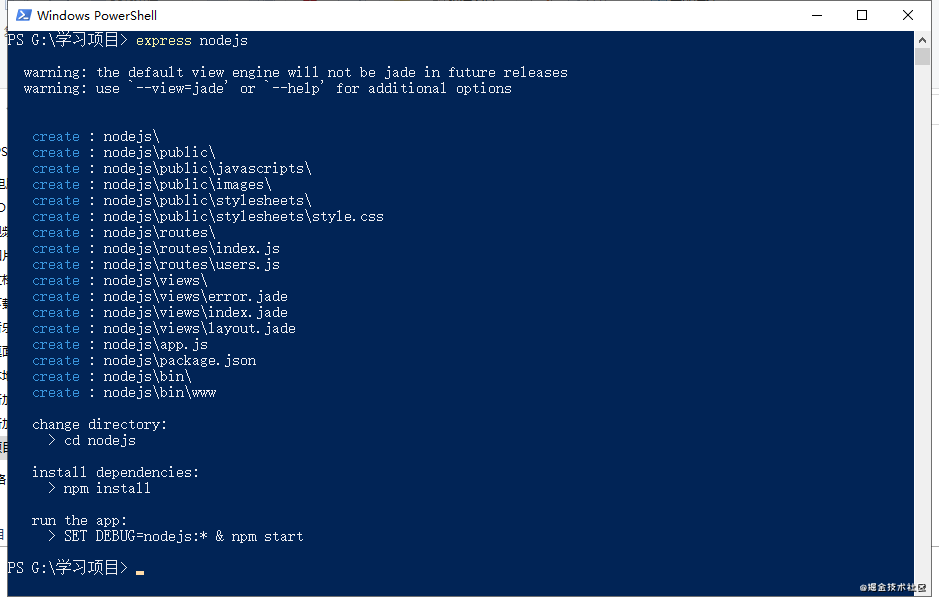Click the 'express nodejs' command text
This screenshot has width=939, height=604.
coord(192,41)
